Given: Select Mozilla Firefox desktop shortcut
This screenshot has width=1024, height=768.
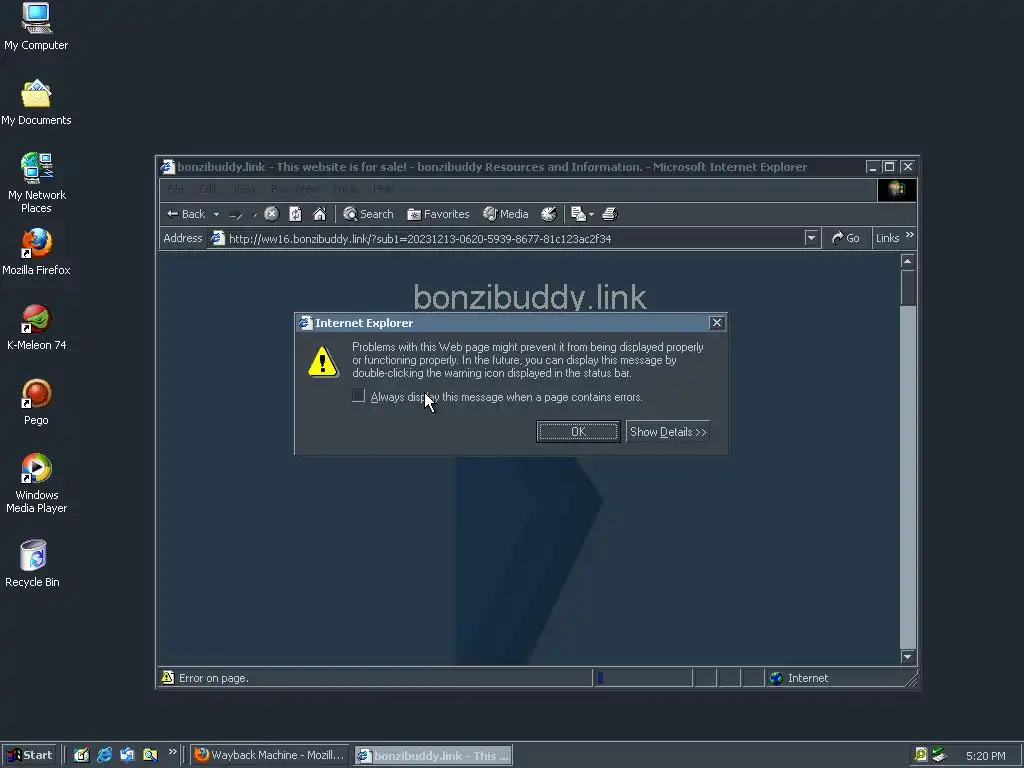Looking at the screenshot, I should click(36, 252).
